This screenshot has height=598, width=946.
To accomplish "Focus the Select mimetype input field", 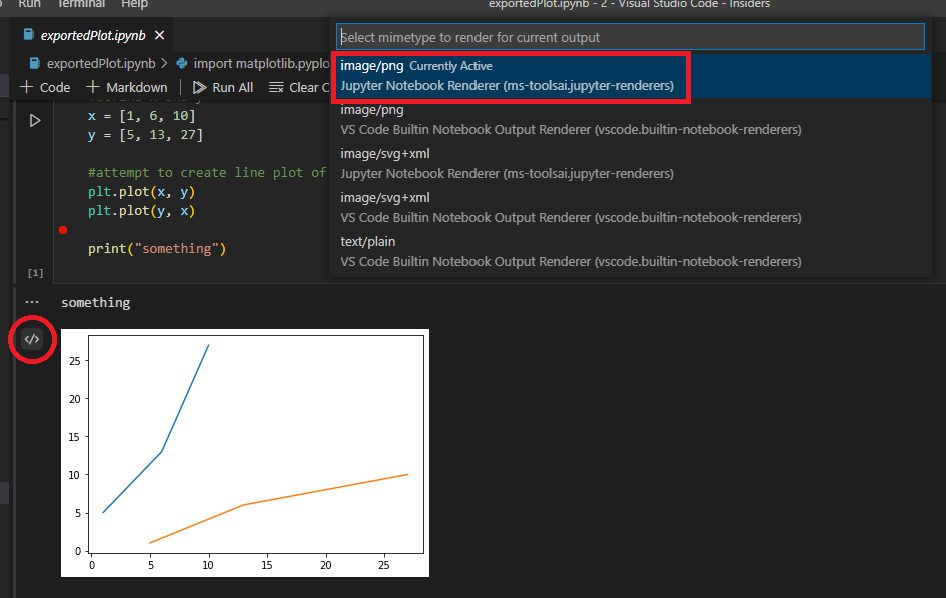I will tap(630, 37).
